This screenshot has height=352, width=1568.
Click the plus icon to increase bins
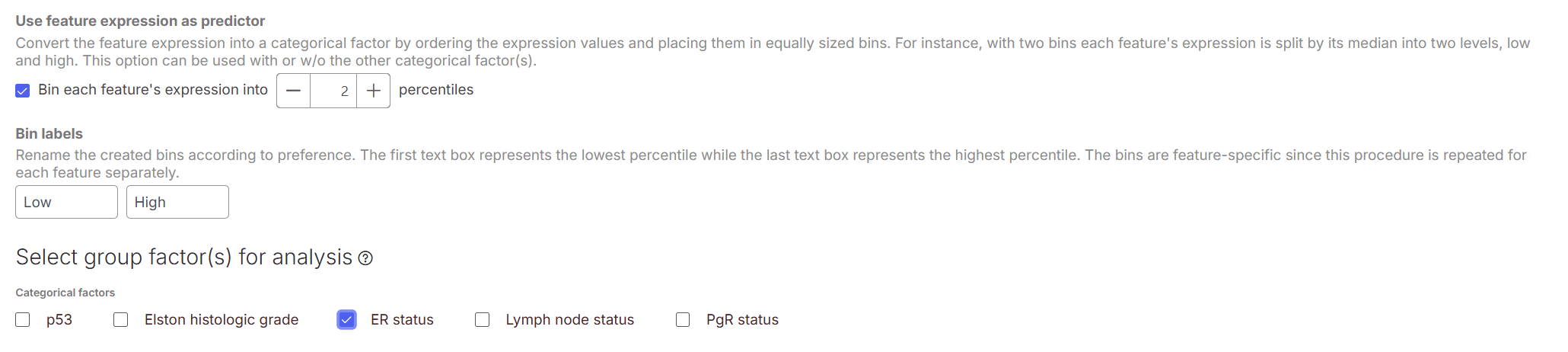[373, 91]
